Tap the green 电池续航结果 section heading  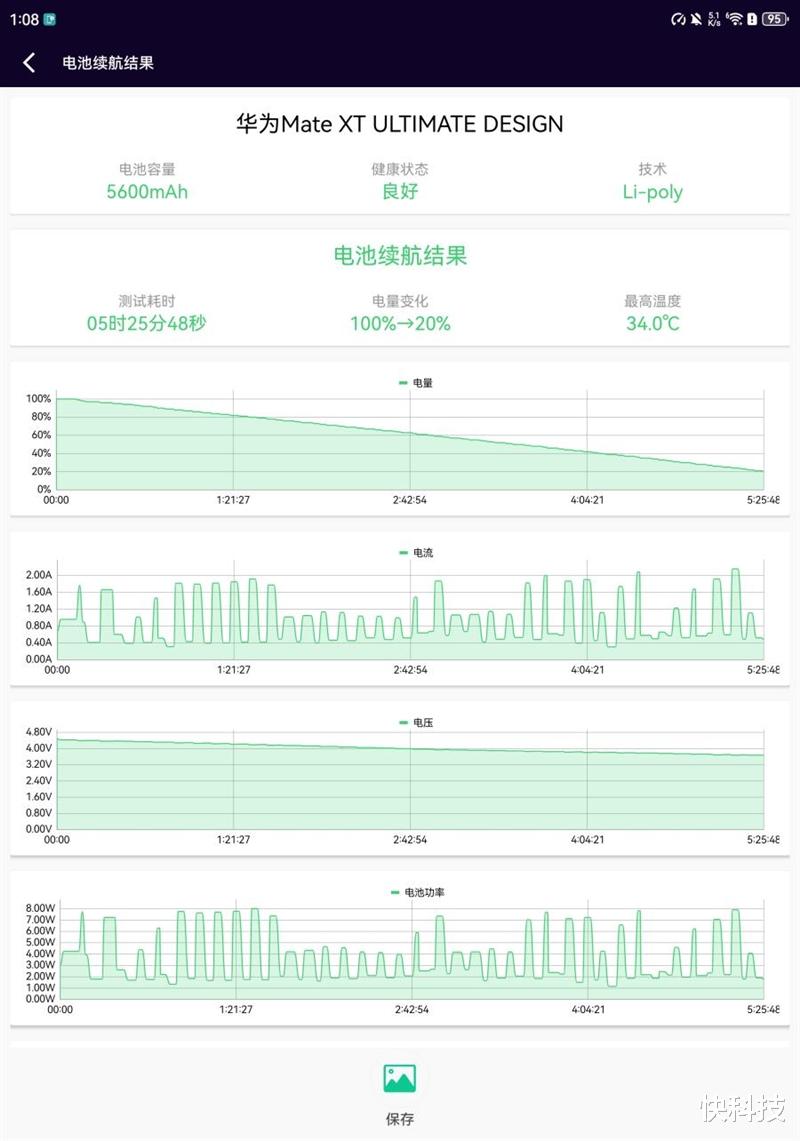click(400, 255)
